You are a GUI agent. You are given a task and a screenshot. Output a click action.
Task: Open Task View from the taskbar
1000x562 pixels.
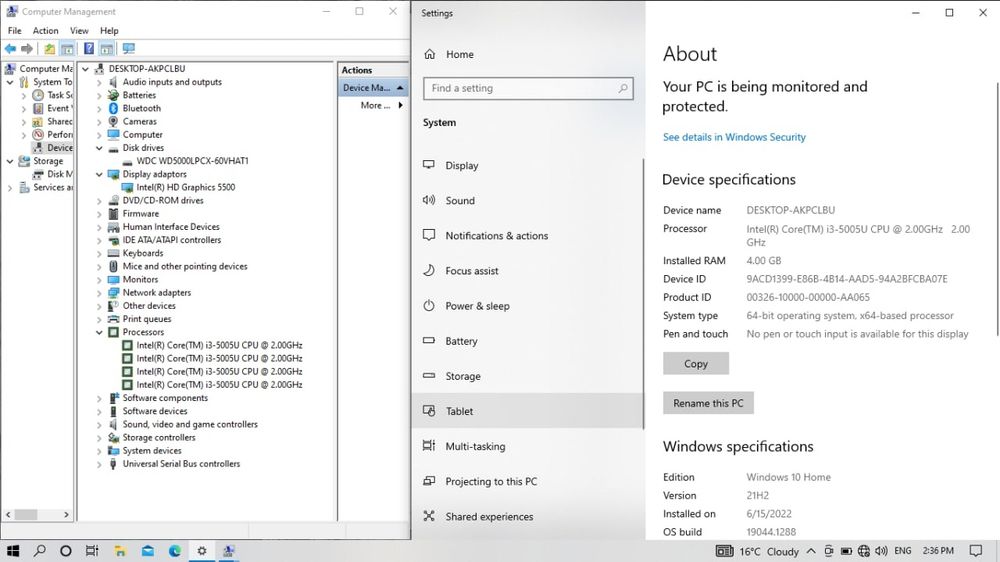92,551
